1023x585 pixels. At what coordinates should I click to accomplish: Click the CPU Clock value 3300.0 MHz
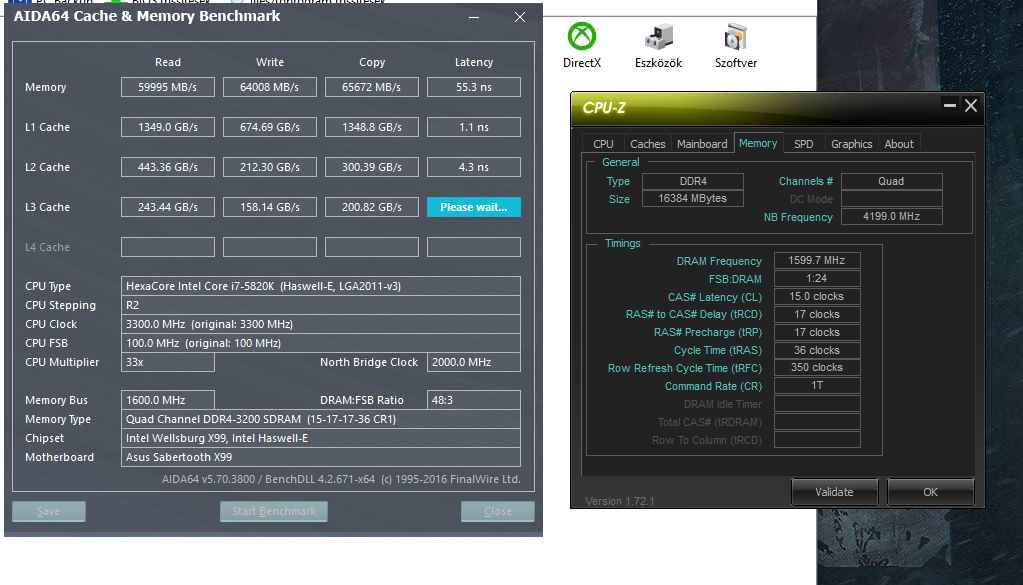click(x=321, y=324)
